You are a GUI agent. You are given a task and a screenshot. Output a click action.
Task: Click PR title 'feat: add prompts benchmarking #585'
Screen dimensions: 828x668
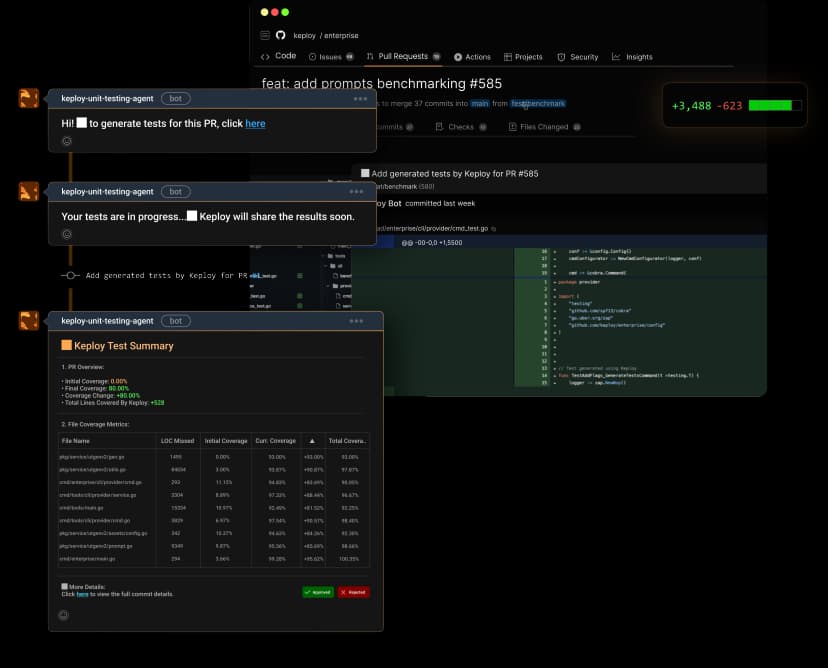pos(382,83)
